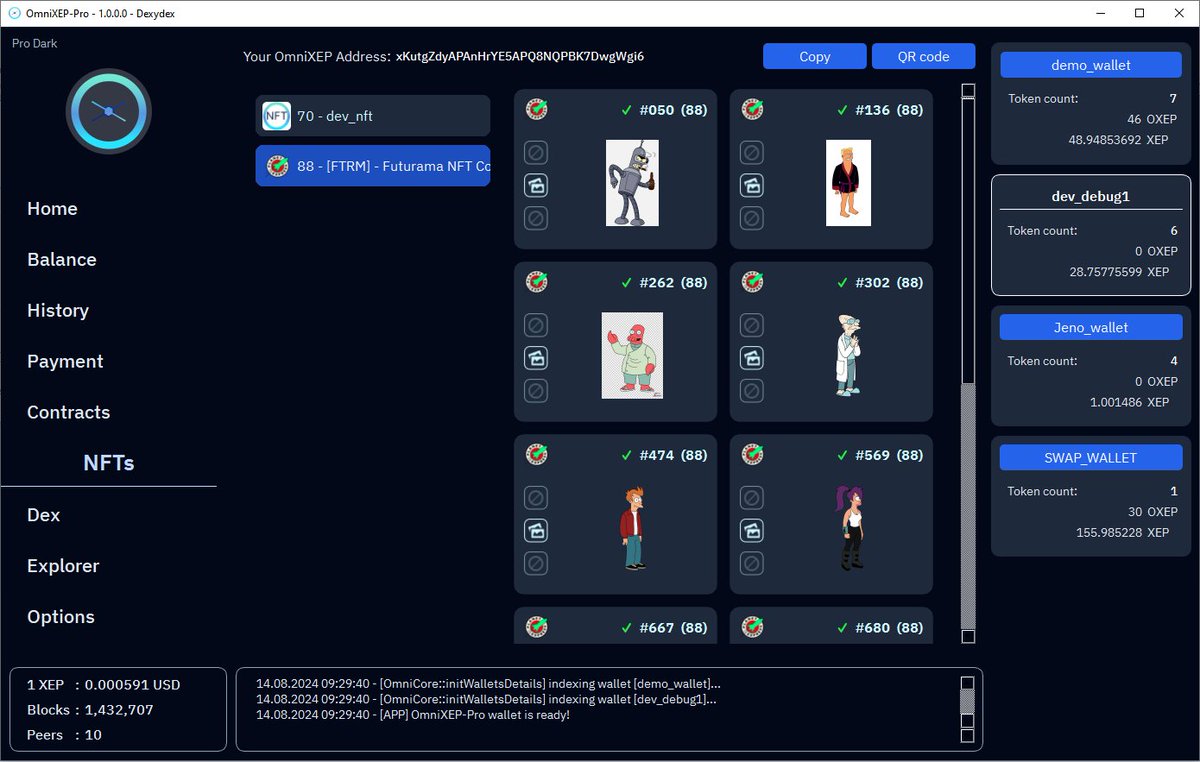Click the log panel scrollbar up button
The image size is (1200, 762).
[967, 683]
